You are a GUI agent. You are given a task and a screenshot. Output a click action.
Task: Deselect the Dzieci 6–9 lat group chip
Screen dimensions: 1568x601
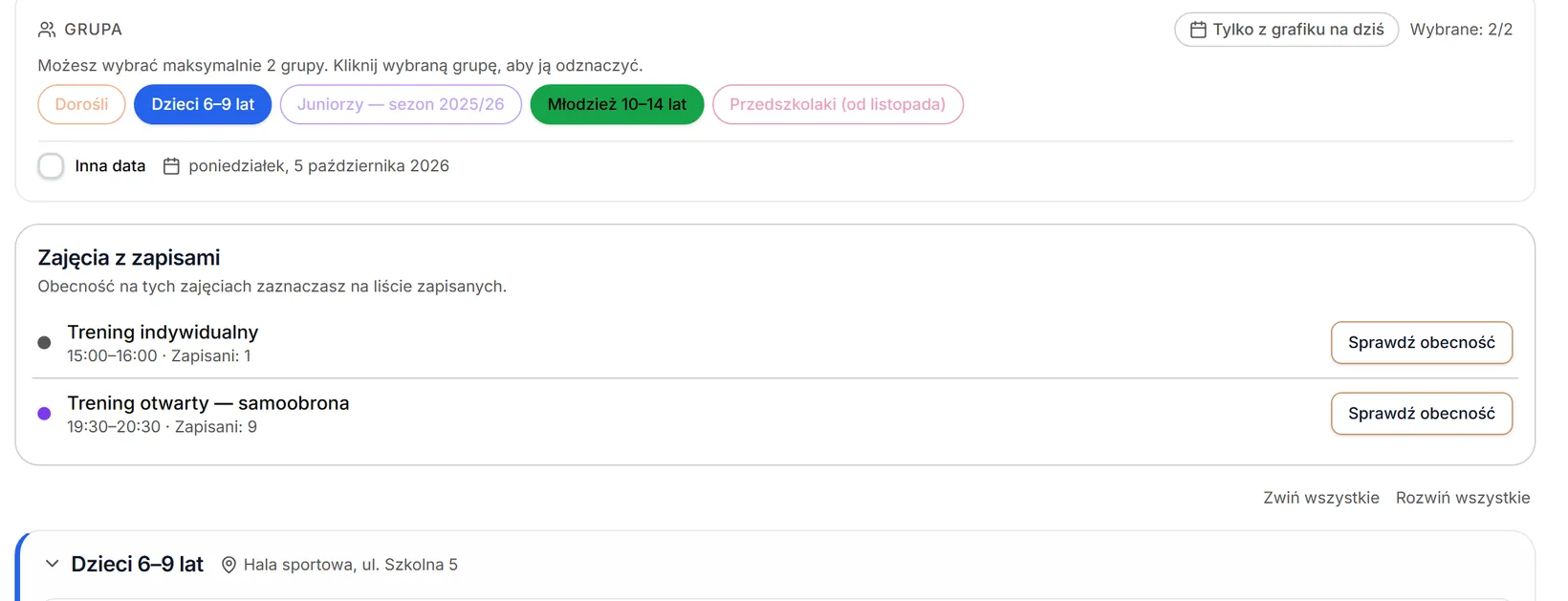[203, 104]
